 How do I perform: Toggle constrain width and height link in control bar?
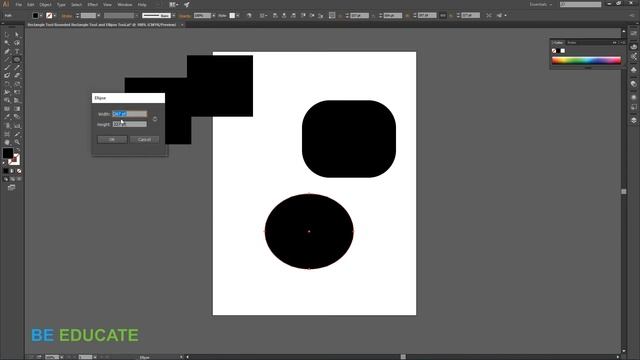[x=443, y=16]
